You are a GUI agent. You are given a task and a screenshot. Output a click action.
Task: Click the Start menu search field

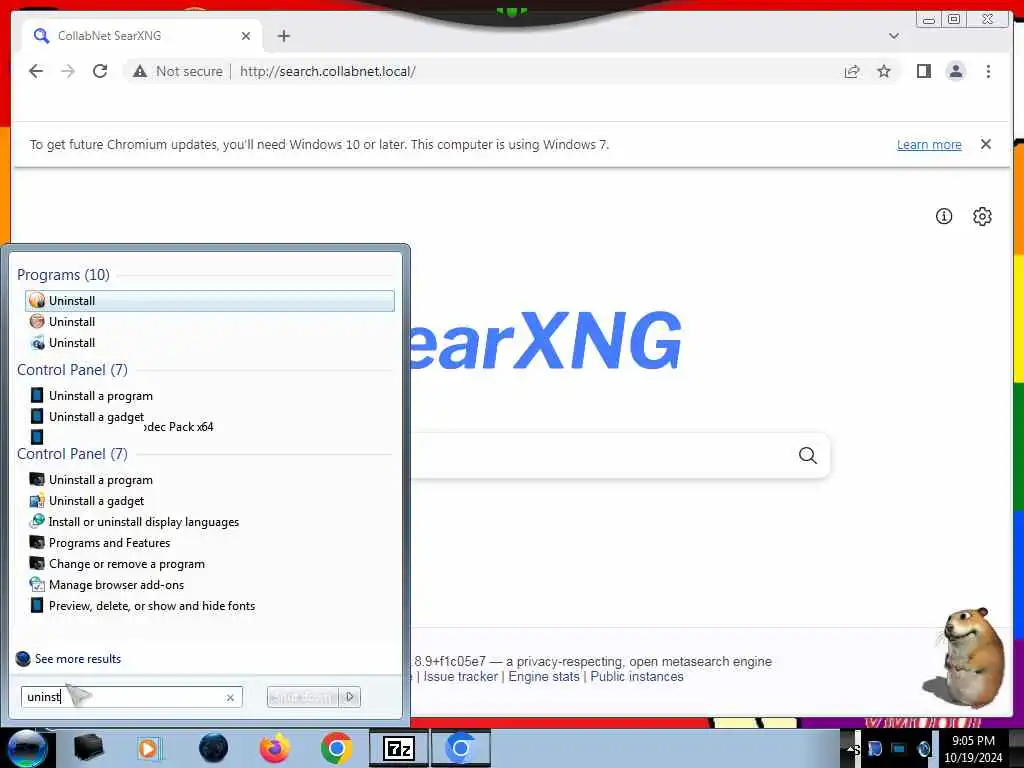click(x=131, y=697)
